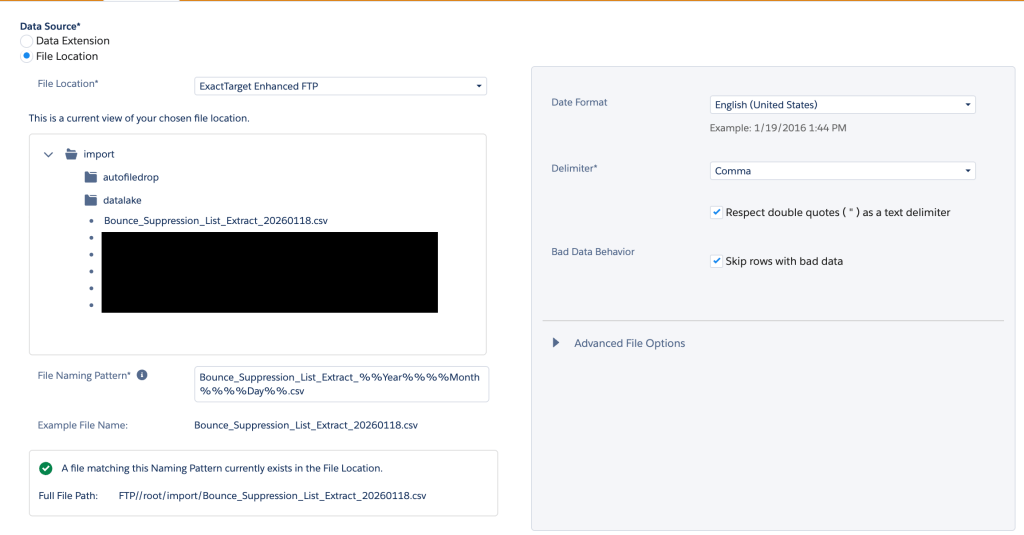Click the datalake folder icon
Screen dimensions: 1024x535
click(91, 200)
